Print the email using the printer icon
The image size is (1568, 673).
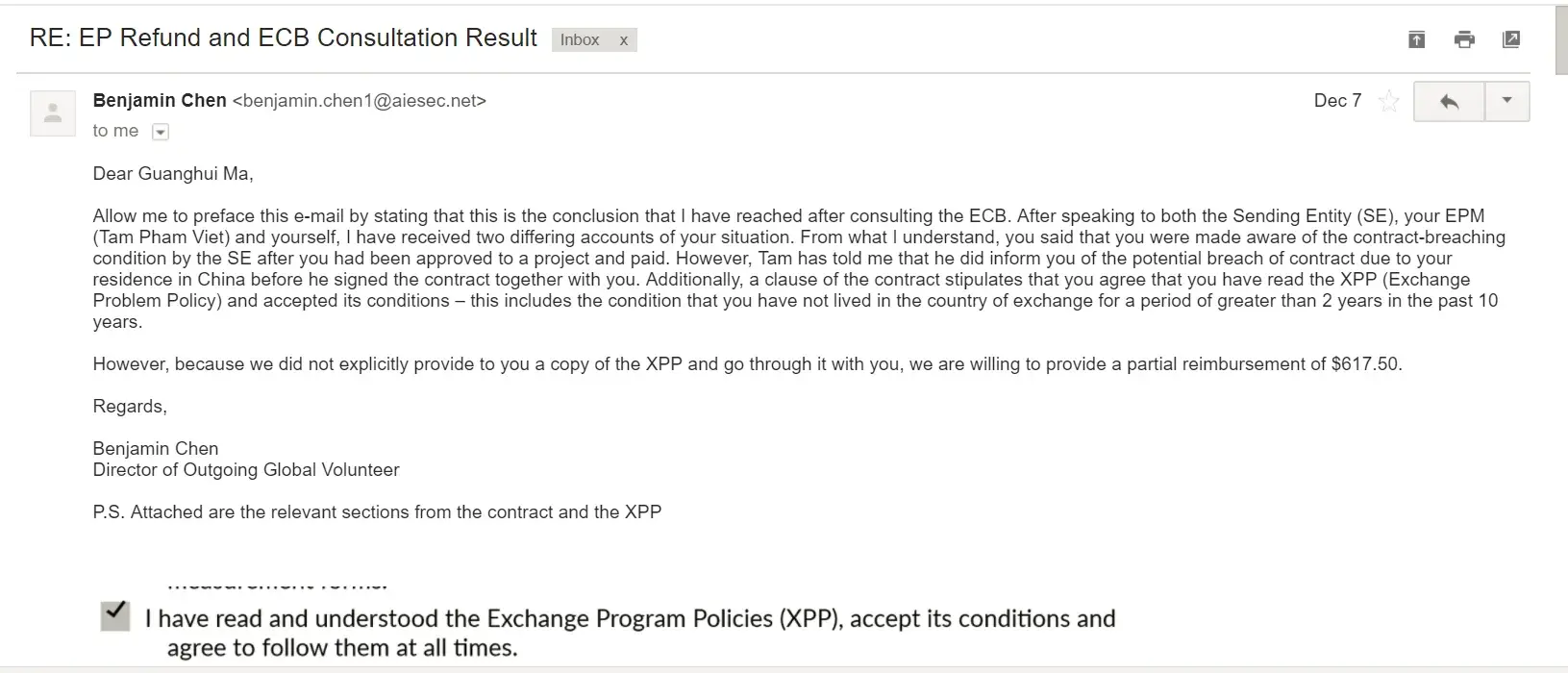(x=1464, y=39)
